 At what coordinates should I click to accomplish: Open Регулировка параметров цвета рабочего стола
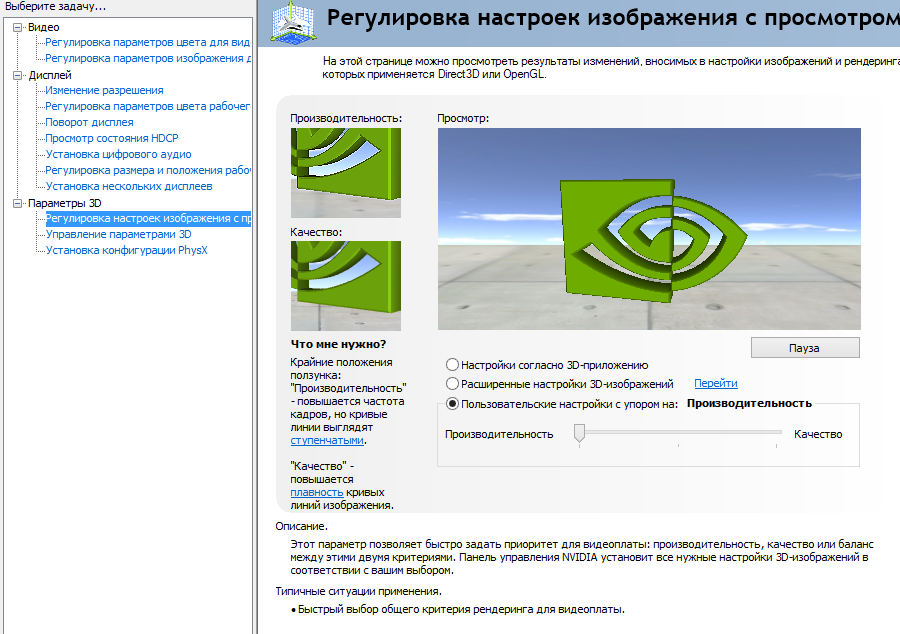tap(148, 106)
